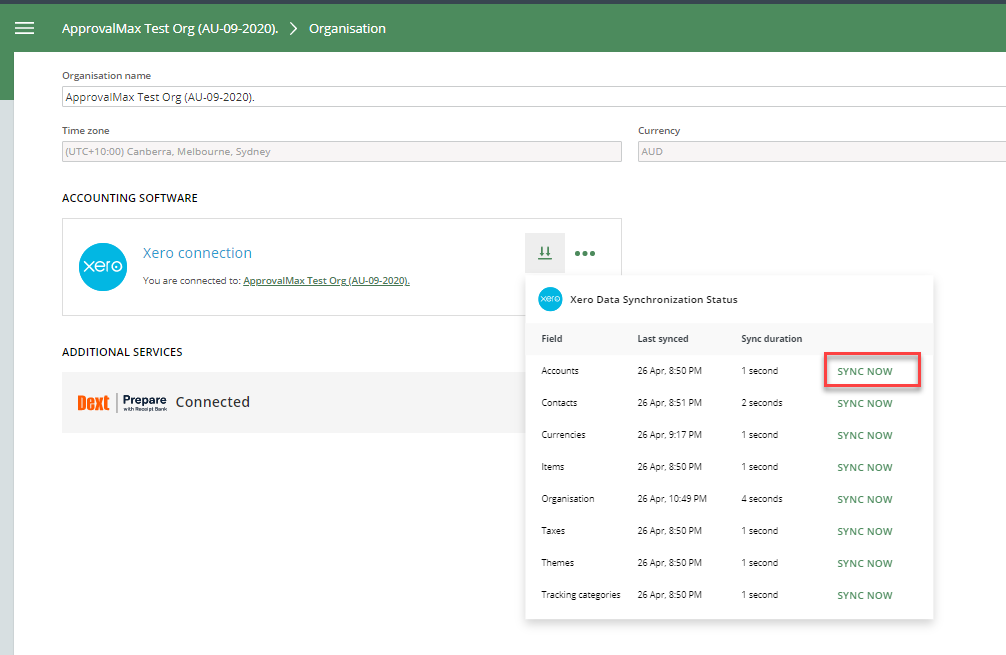Click the ACCOUNTING SOFTWARE heading
The height and width of the screenshot is (655, 1006).
(x=130, y=198)
